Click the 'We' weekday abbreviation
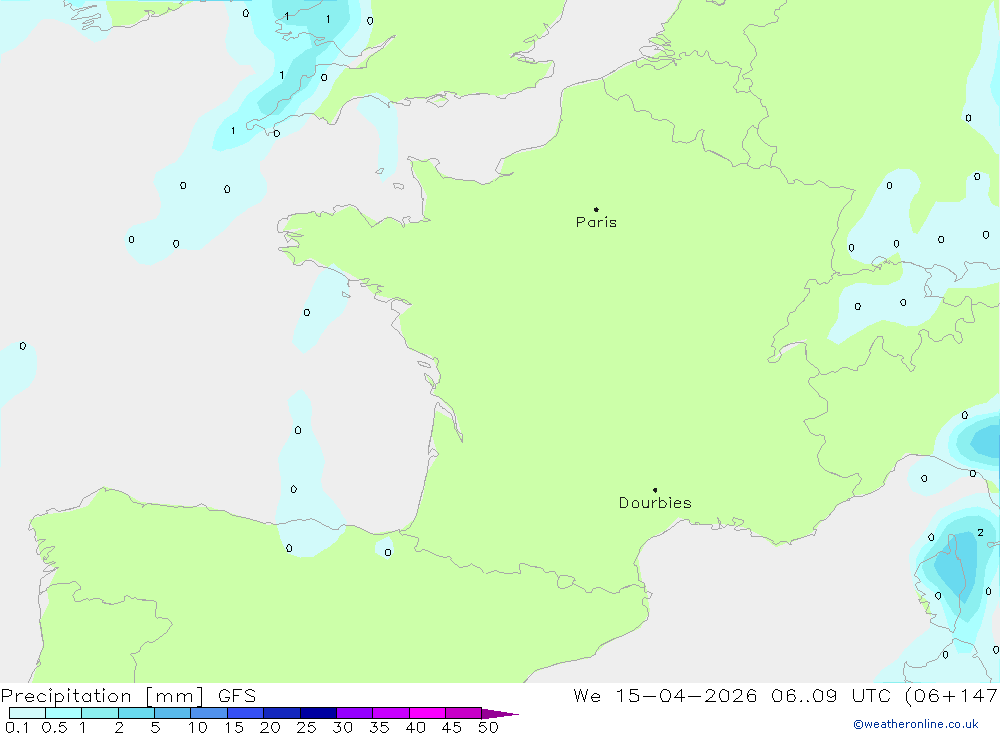 (587, 695)
